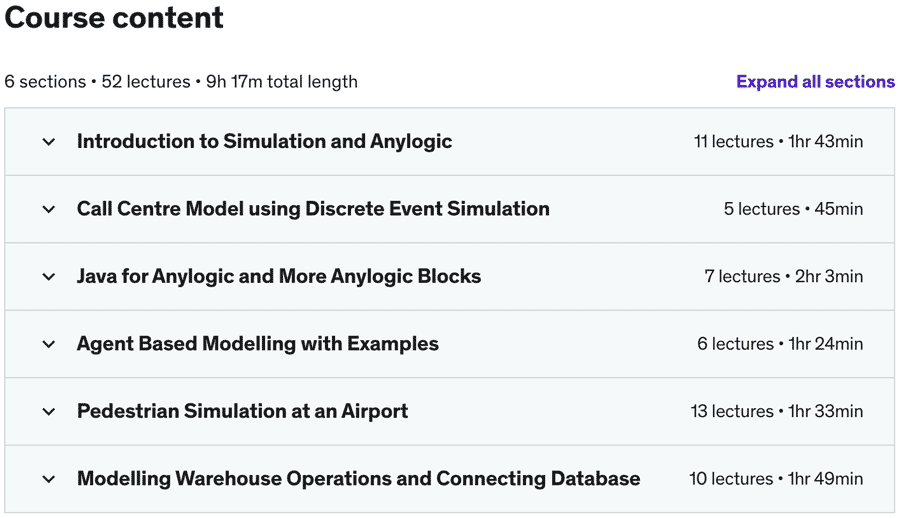This screenshot has width=900, height=518.
Task: Open Modelling Warehouse Operations and Connecting Database
Action: [358, 479]
